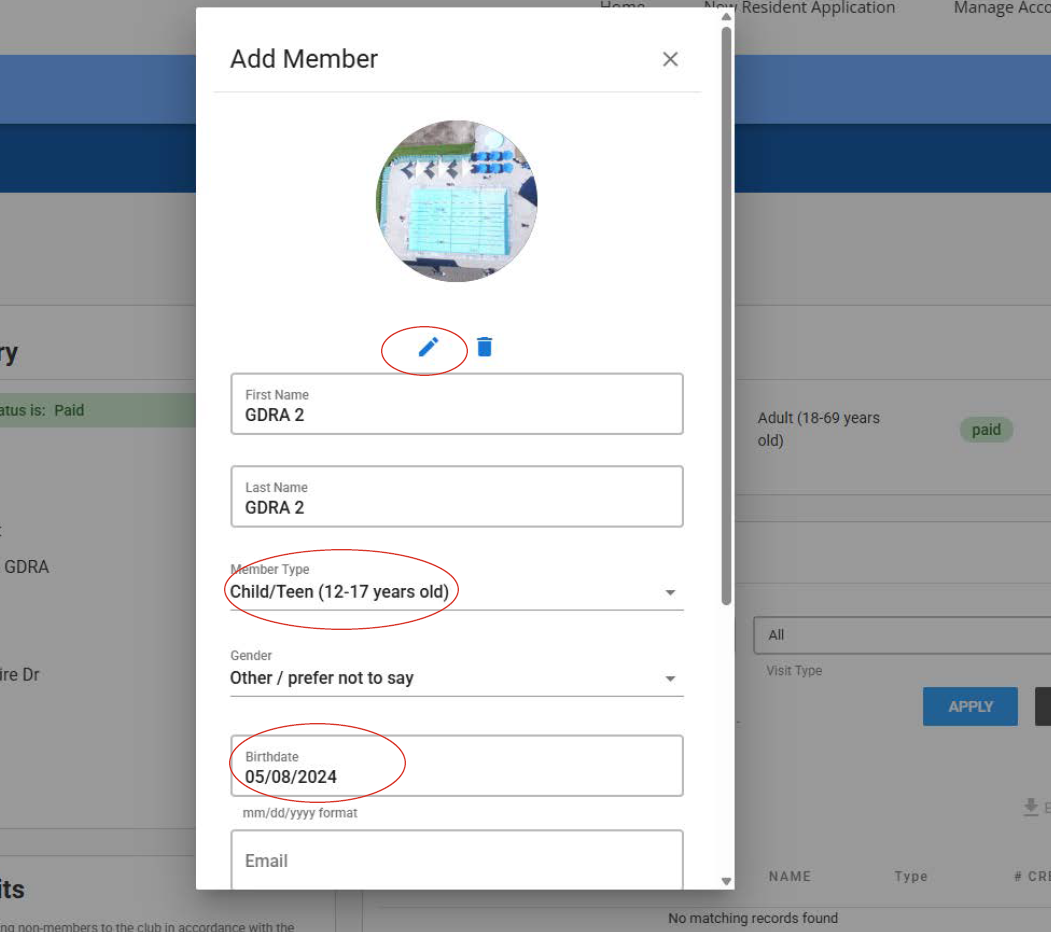This screenshot has height=932, width=1051.
Task: Click into the Birthdate field
Action: point(457,776)
